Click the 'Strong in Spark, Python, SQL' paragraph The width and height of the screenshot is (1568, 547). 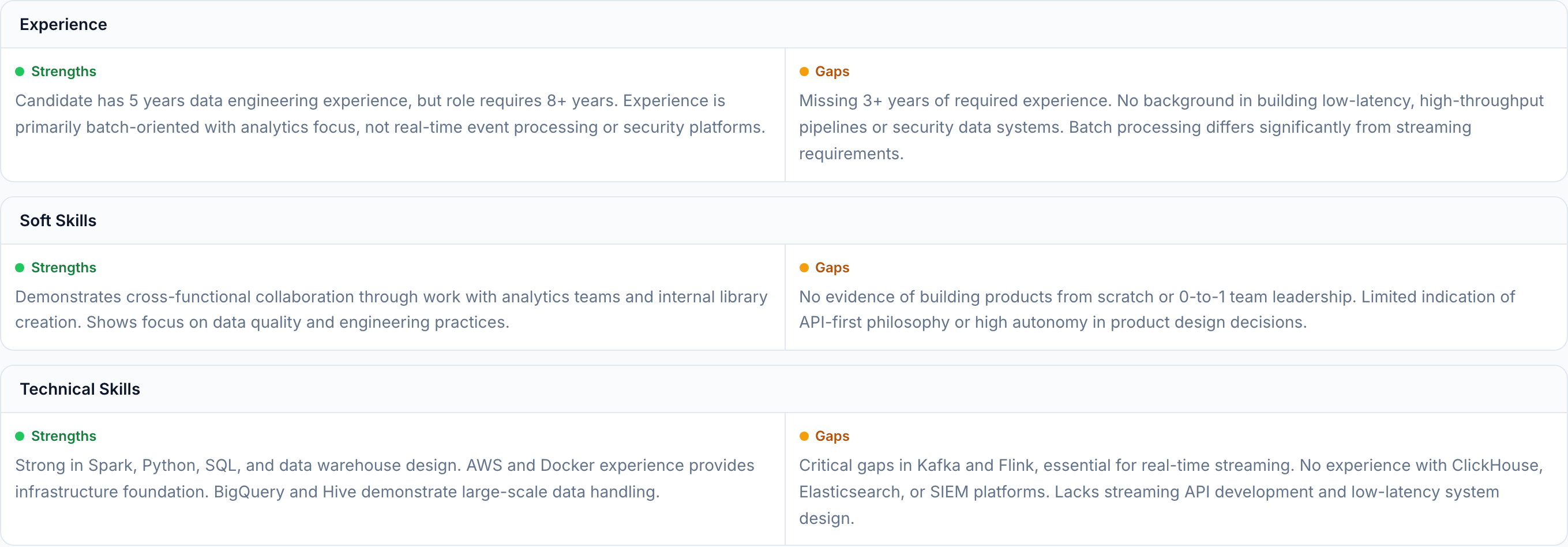(384, 479)
